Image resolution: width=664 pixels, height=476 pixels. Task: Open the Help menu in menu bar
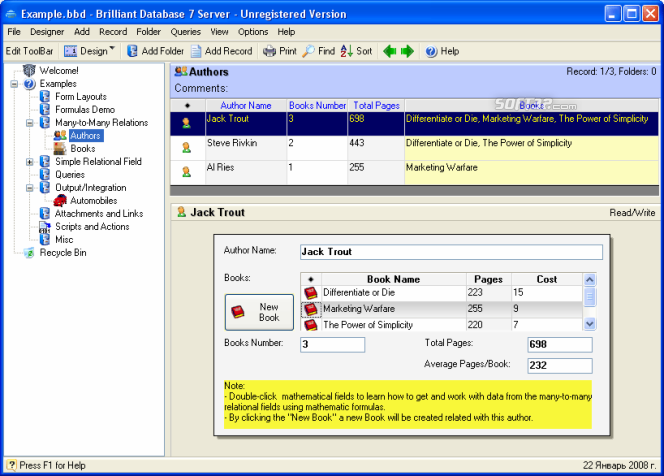[x=286, y=32]
